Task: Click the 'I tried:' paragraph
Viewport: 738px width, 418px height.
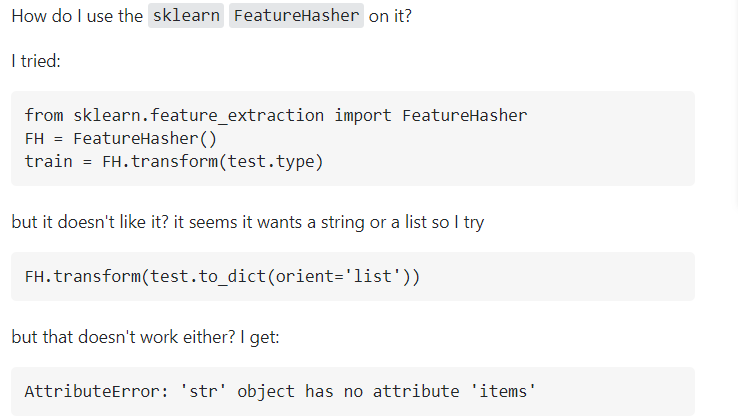Action: pyautogui.click(x=36, y=62)
